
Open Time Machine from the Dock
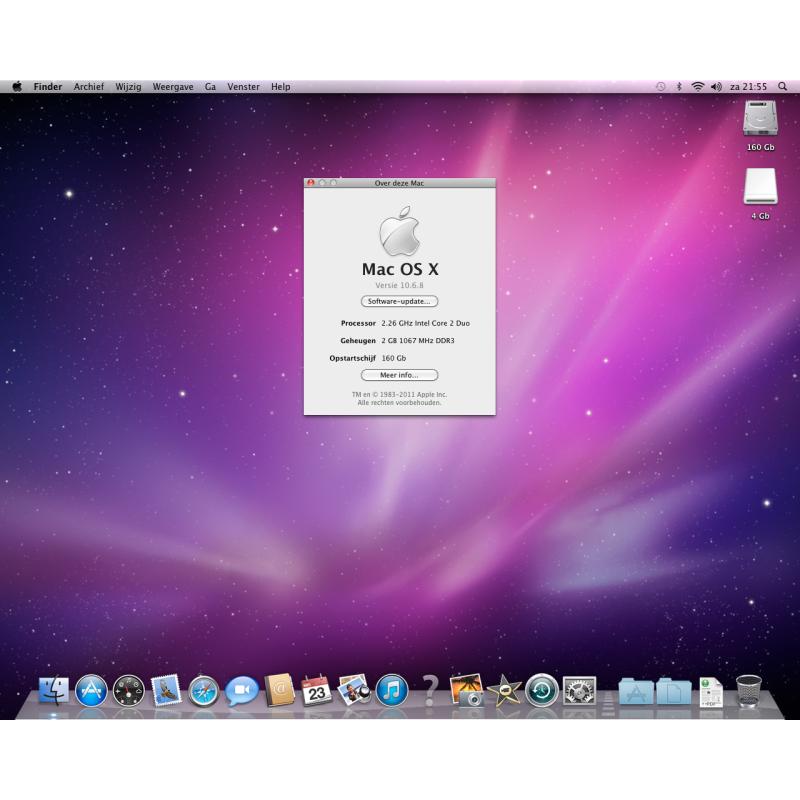(542, 690)
